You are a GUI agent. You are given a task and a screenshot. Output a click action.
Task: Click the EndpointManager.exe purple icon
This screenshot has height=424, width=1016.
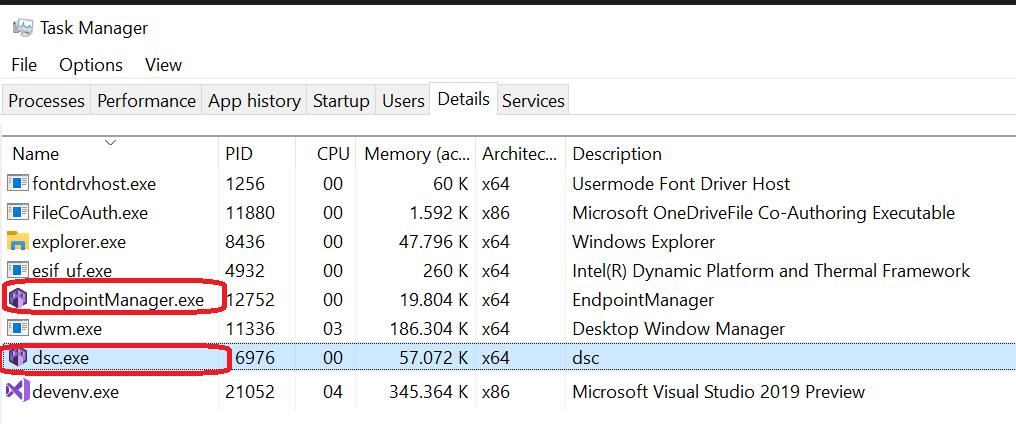[17, 299]
